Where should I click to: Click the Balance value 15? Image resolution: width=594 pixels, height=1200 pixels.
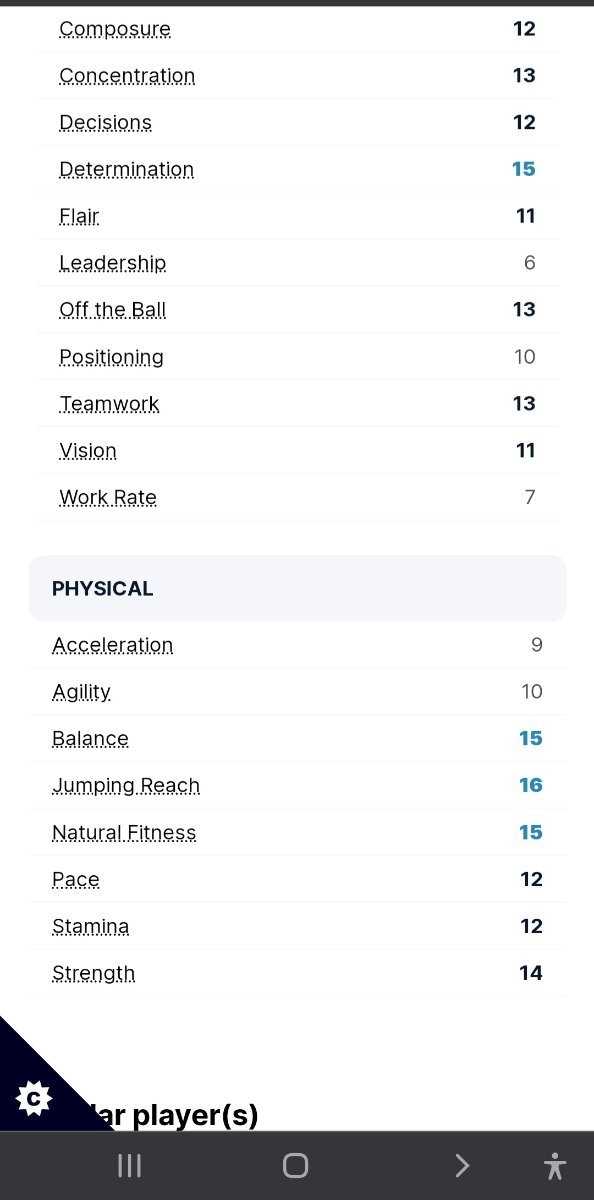point(530,738)
